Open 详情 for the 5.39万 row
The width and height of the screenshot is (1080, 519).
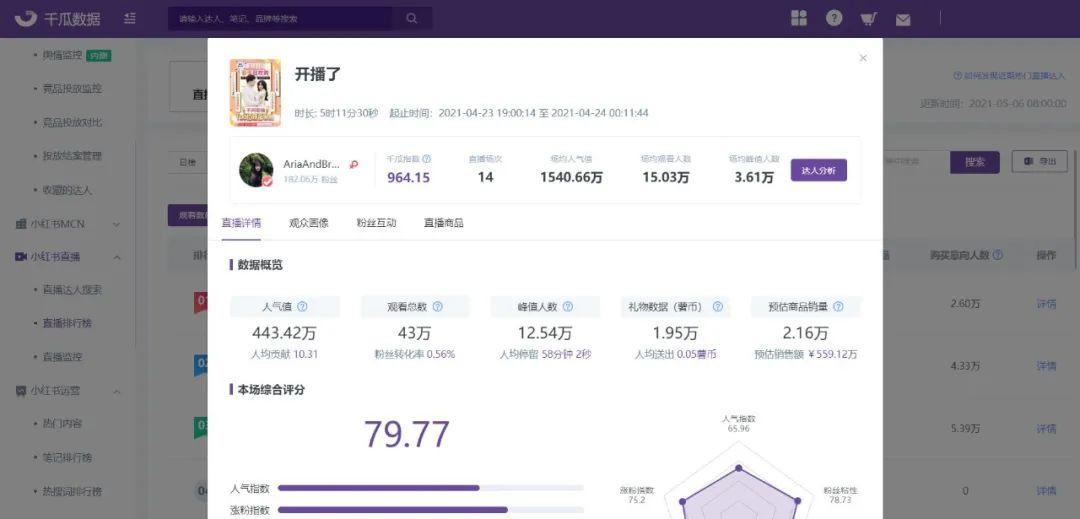point(1046,429)
